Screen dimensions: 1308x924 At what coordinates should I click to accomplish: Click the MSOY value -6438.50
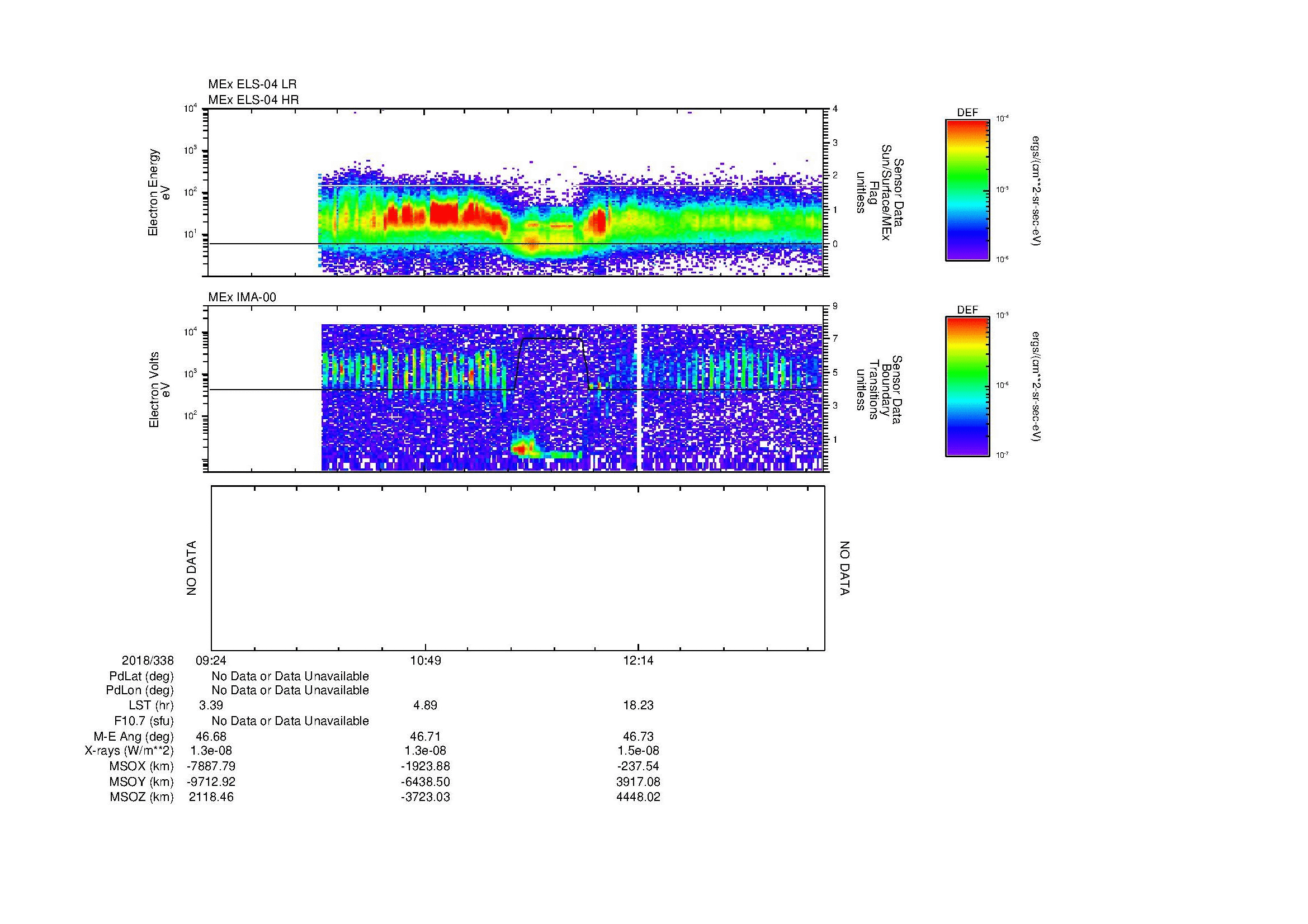[425, 781]
